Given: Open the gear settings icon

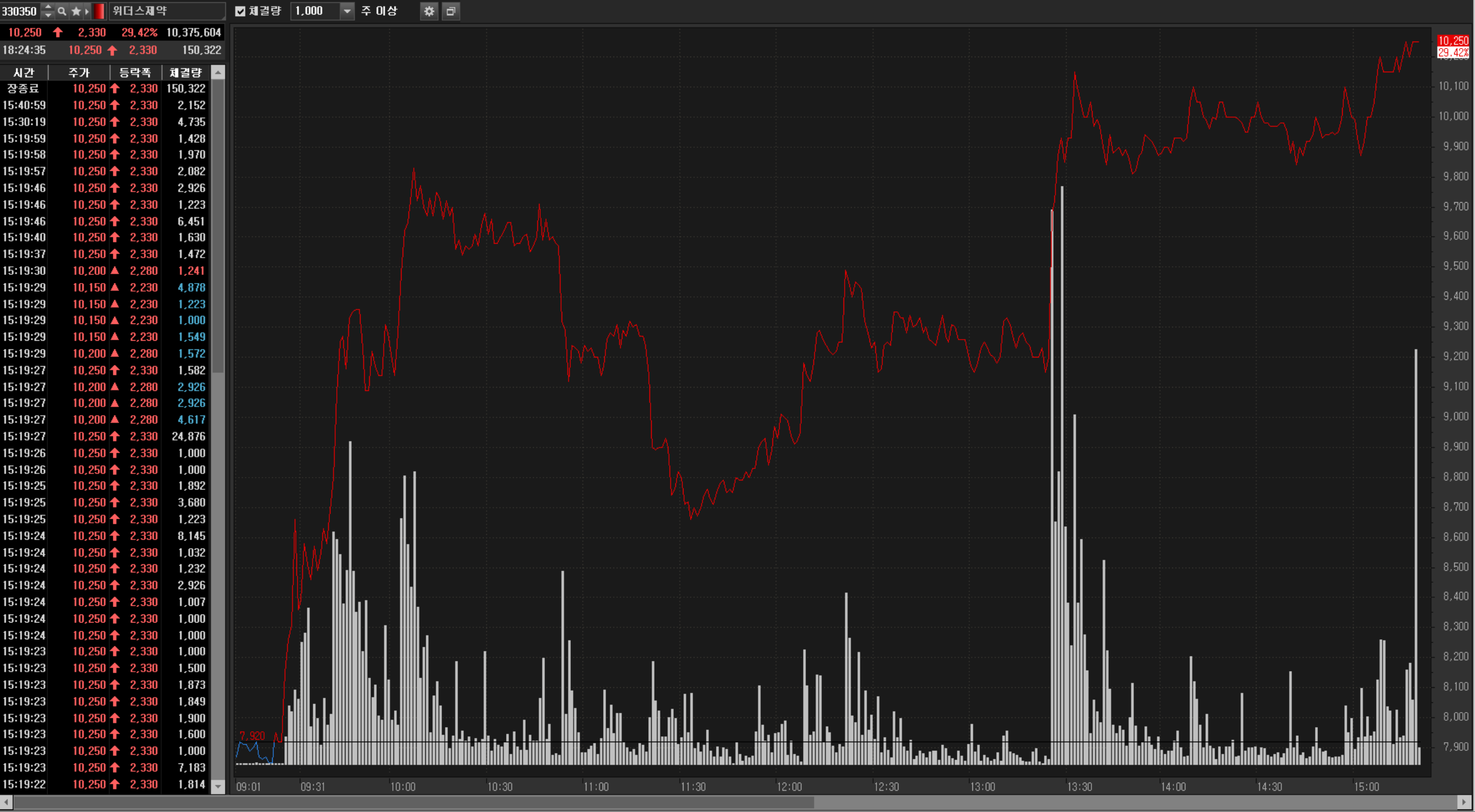Looking at the screenshot, I should coord(429,11).
